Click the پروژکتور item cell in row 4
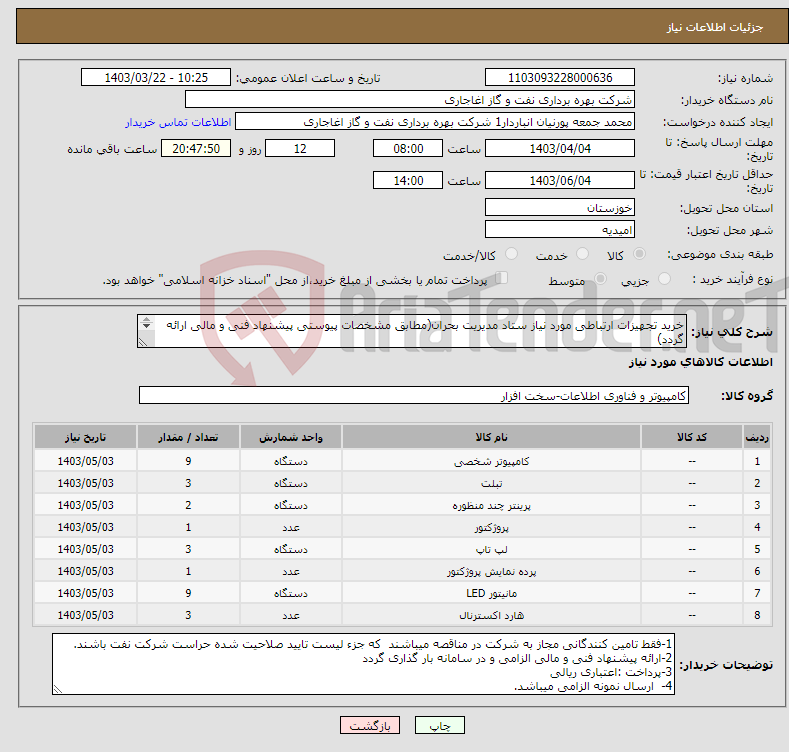Screen dimensions: 789x752 (491, 527)
